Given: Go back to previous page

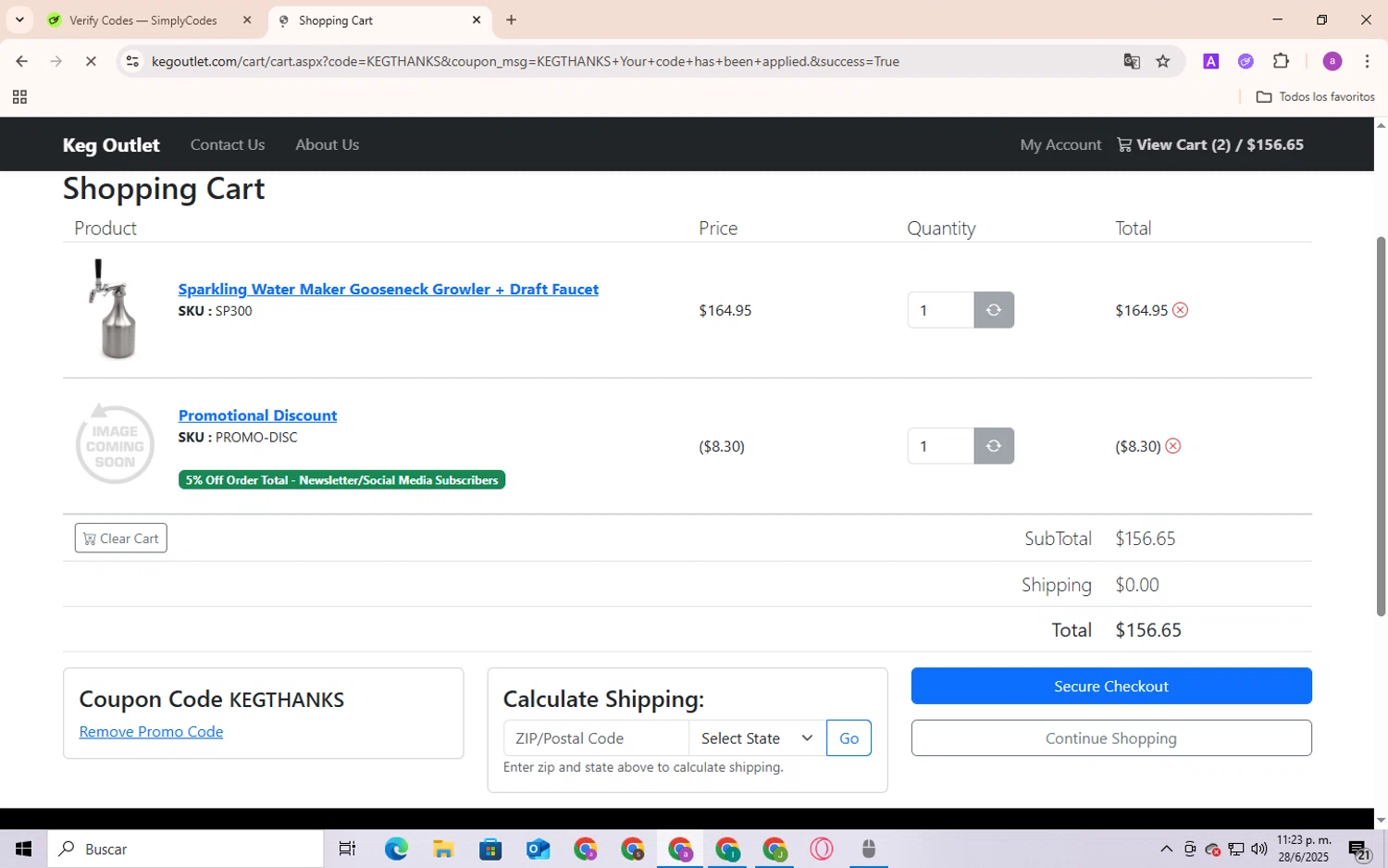Looking at the screenshot, I should click(21, 61).
